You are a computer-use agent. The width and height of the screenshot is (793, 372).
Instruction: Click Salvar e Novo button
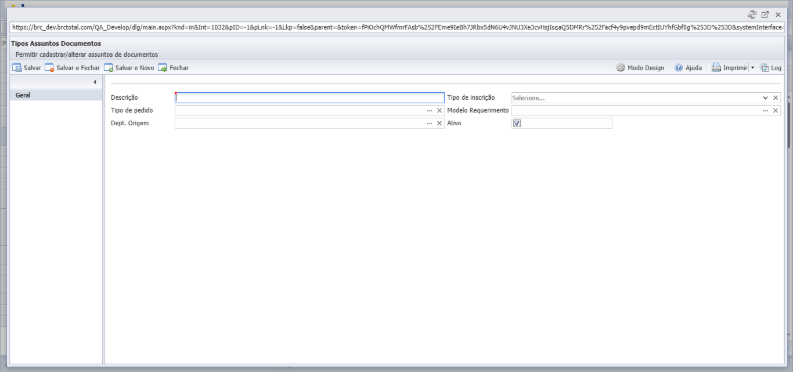[x=129, y=68]
